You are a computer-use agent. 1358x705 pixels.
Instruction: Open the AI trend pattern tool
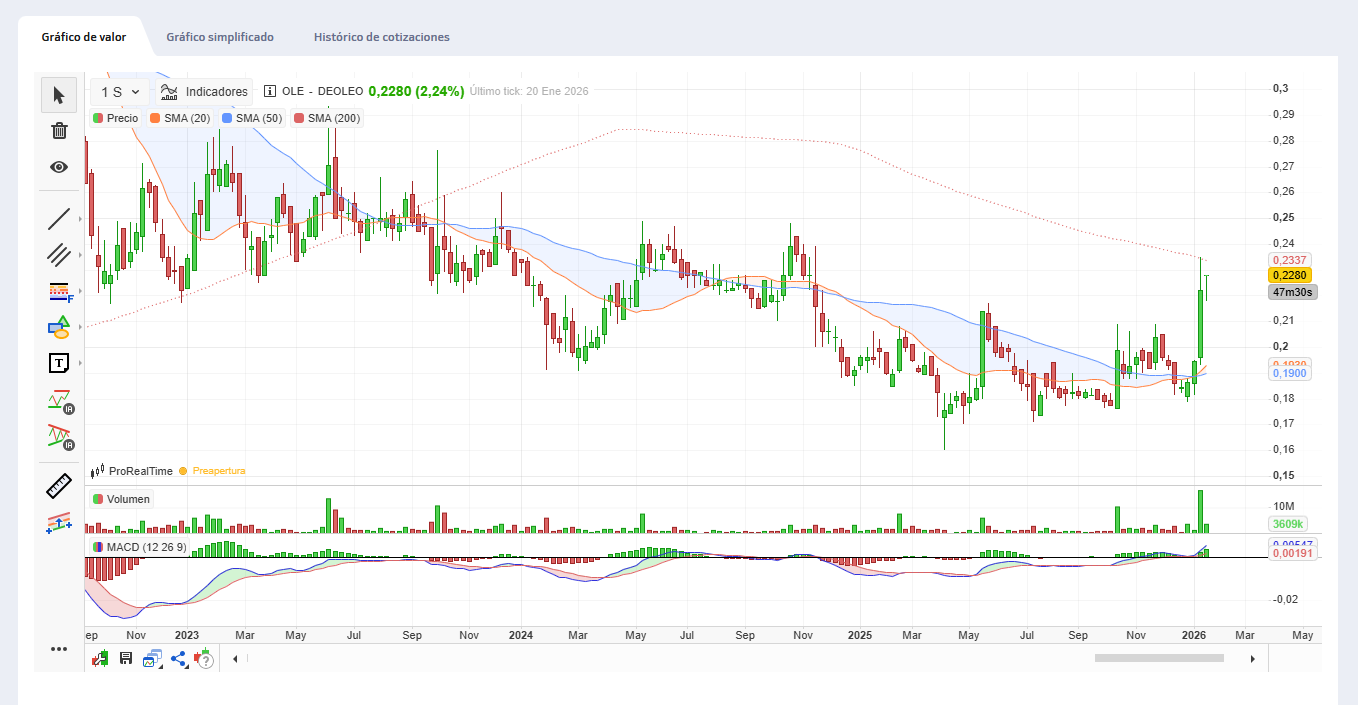click(60, 436)
